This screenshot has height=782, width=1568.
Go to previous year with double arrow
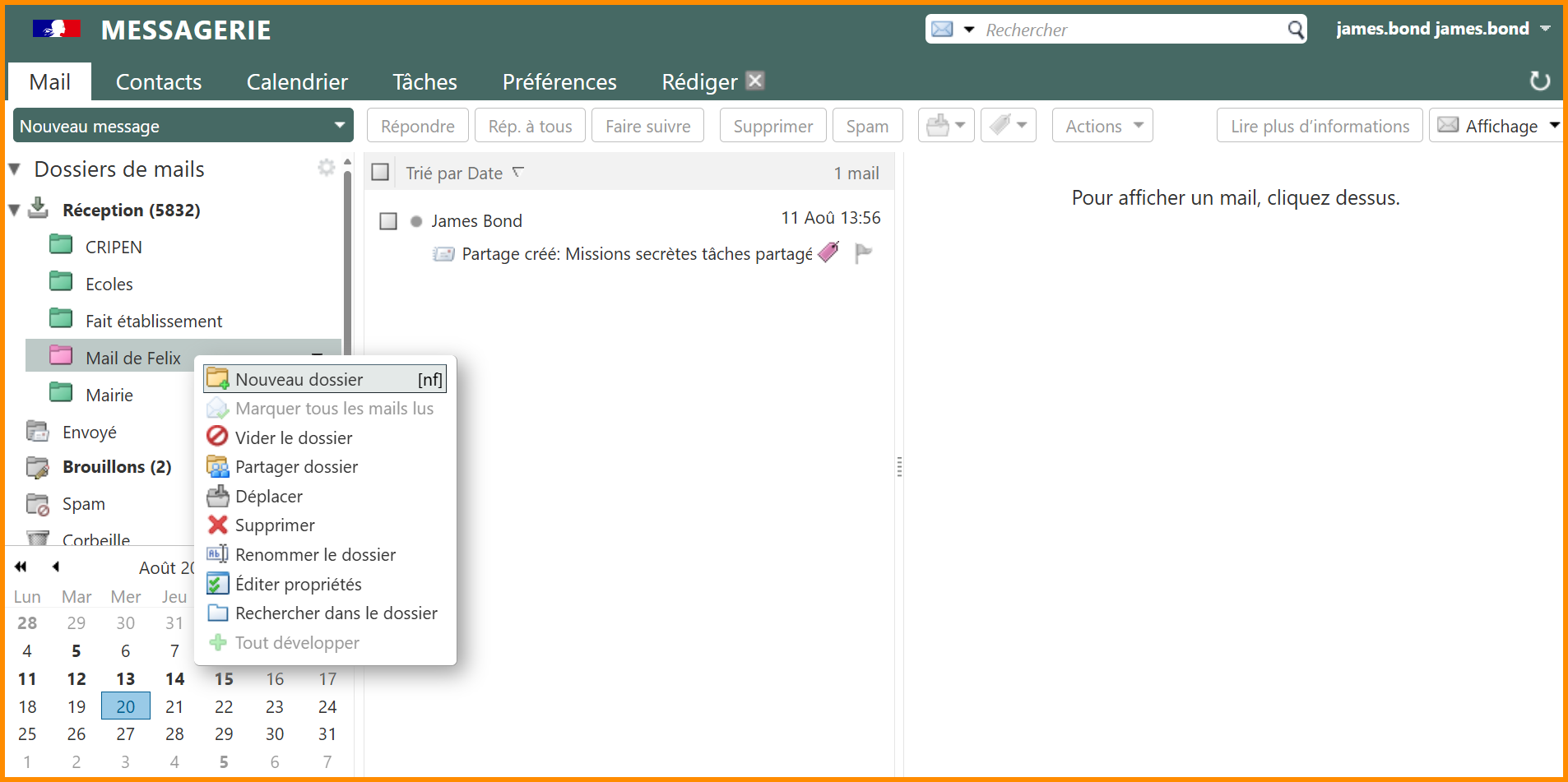coord(21,567)
